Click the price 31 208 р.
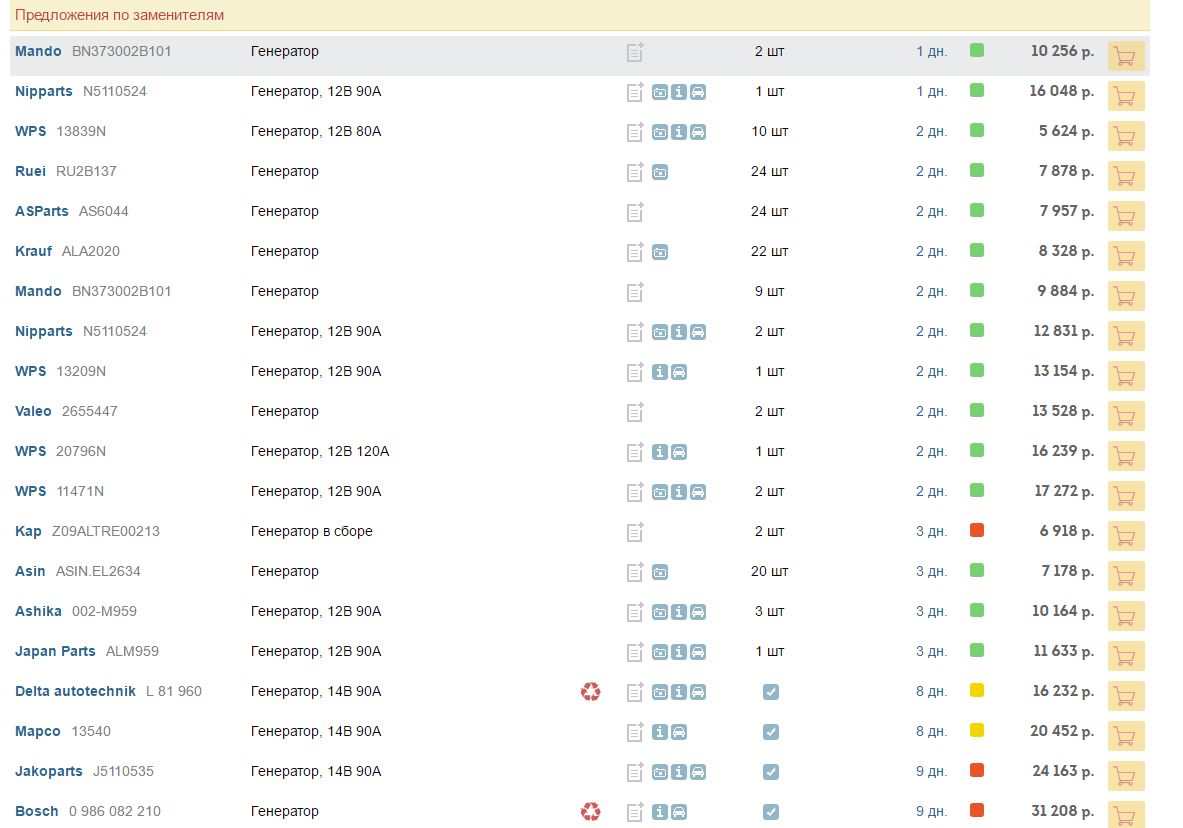Image resolution: width=1183 pixels, height=828 pixels. pos(1062,811)
